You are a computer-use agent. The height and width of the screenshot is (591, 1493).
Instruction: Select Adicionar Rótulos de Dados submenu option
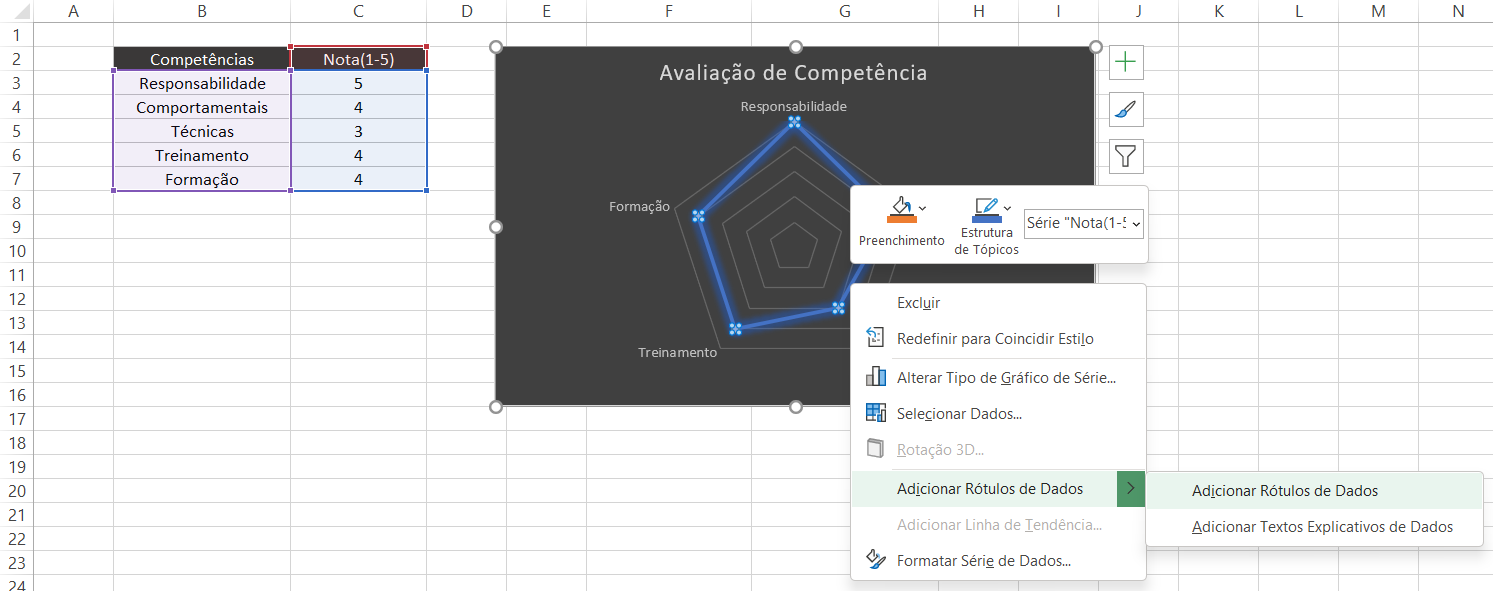click(1285, 490)
